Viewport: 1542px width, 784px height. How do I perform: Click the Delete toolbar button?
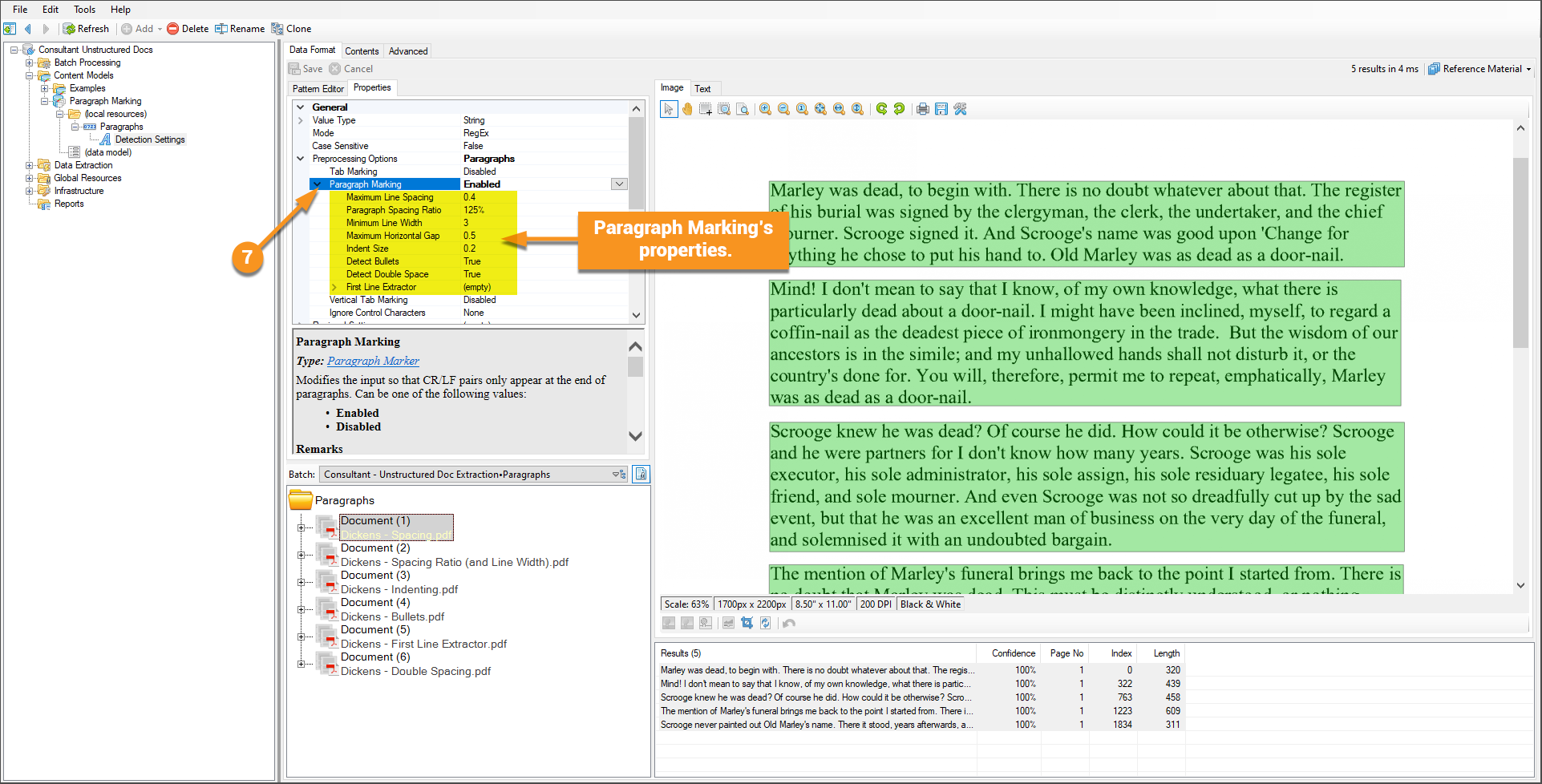click(x=188, y=29)
